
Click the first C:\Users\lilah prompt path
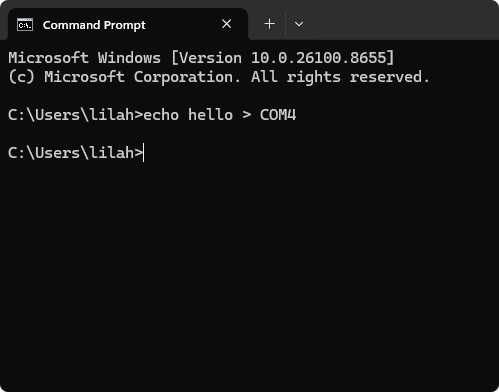[71, 115]
